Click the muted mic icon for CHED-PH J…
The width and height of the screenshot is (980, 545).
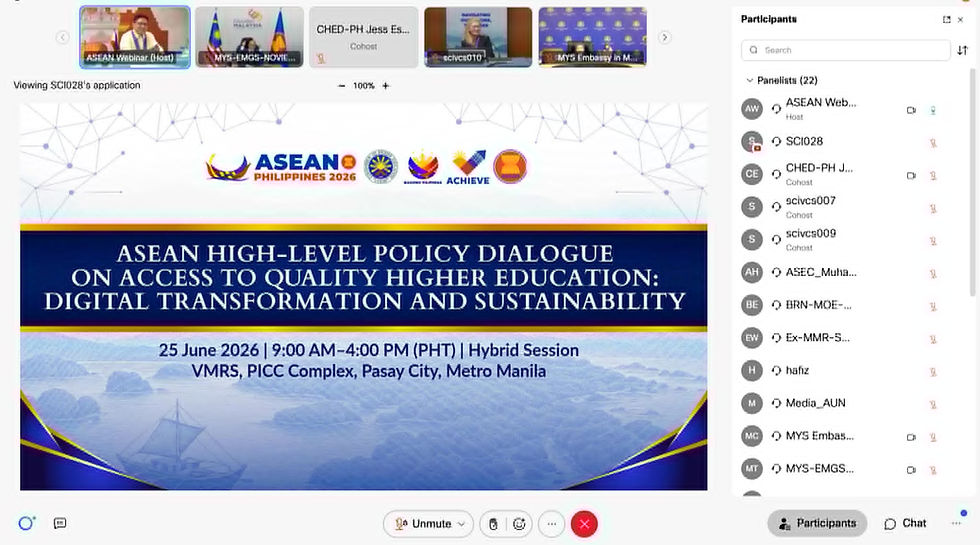coord(932,176)
